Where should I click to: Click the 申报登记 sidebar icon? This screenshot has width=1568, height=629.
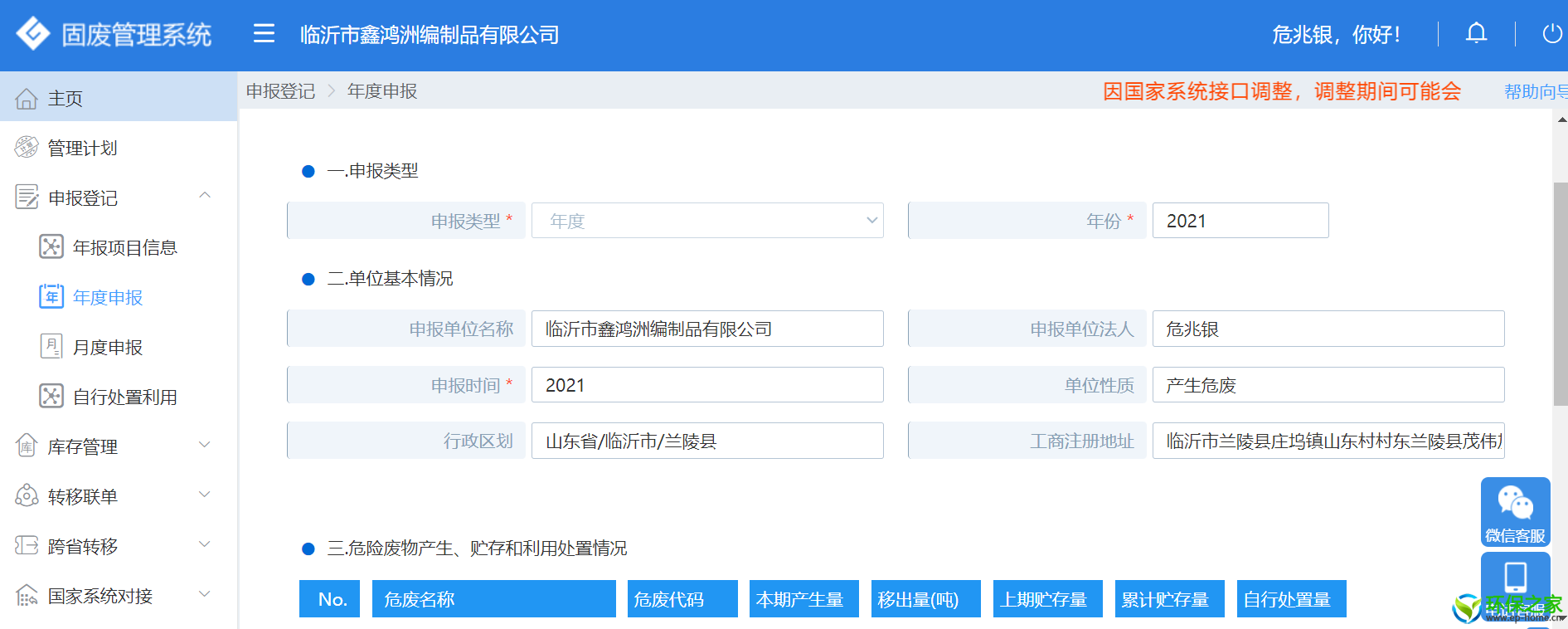pos(27,197)
